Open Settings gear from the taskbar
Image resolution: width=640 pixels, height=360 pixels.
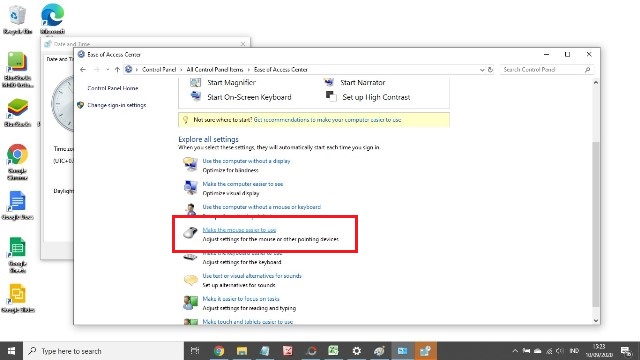tap(356, 351)
